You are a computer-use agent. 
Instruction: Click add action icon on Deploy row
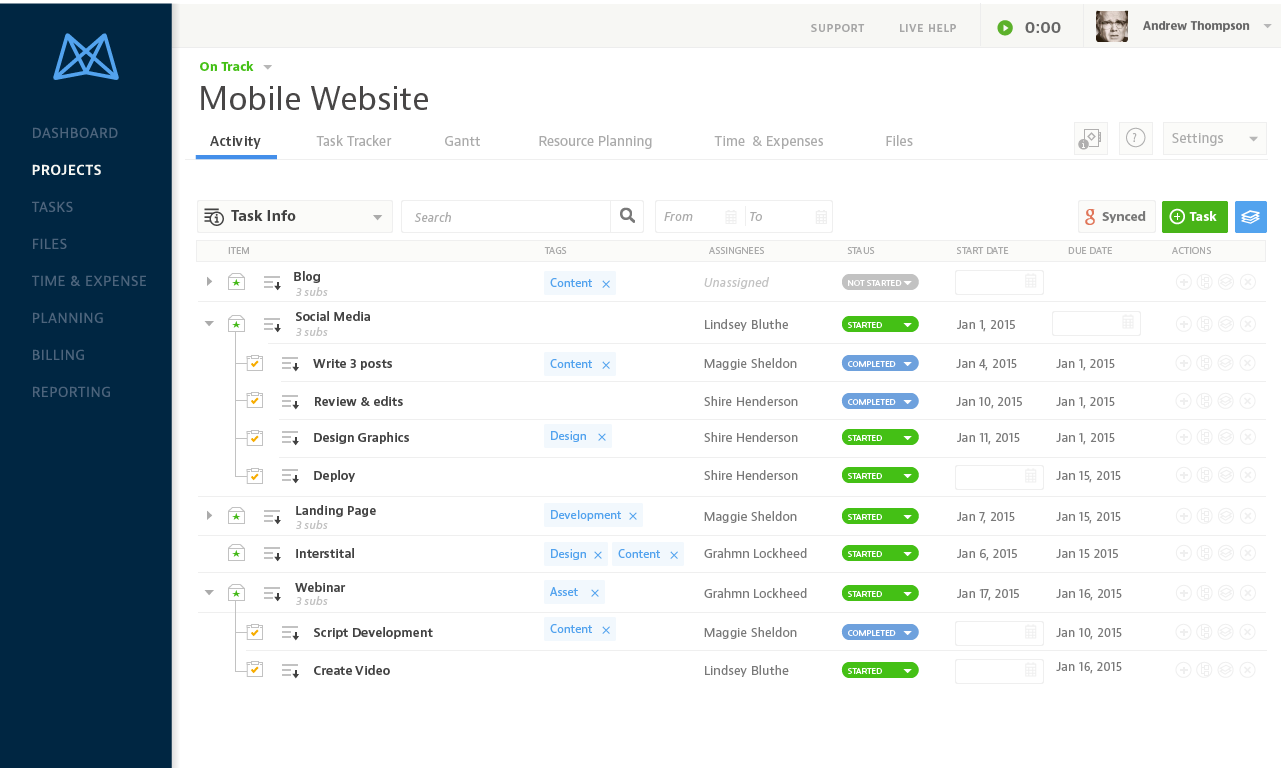(x=1183, y=476)
